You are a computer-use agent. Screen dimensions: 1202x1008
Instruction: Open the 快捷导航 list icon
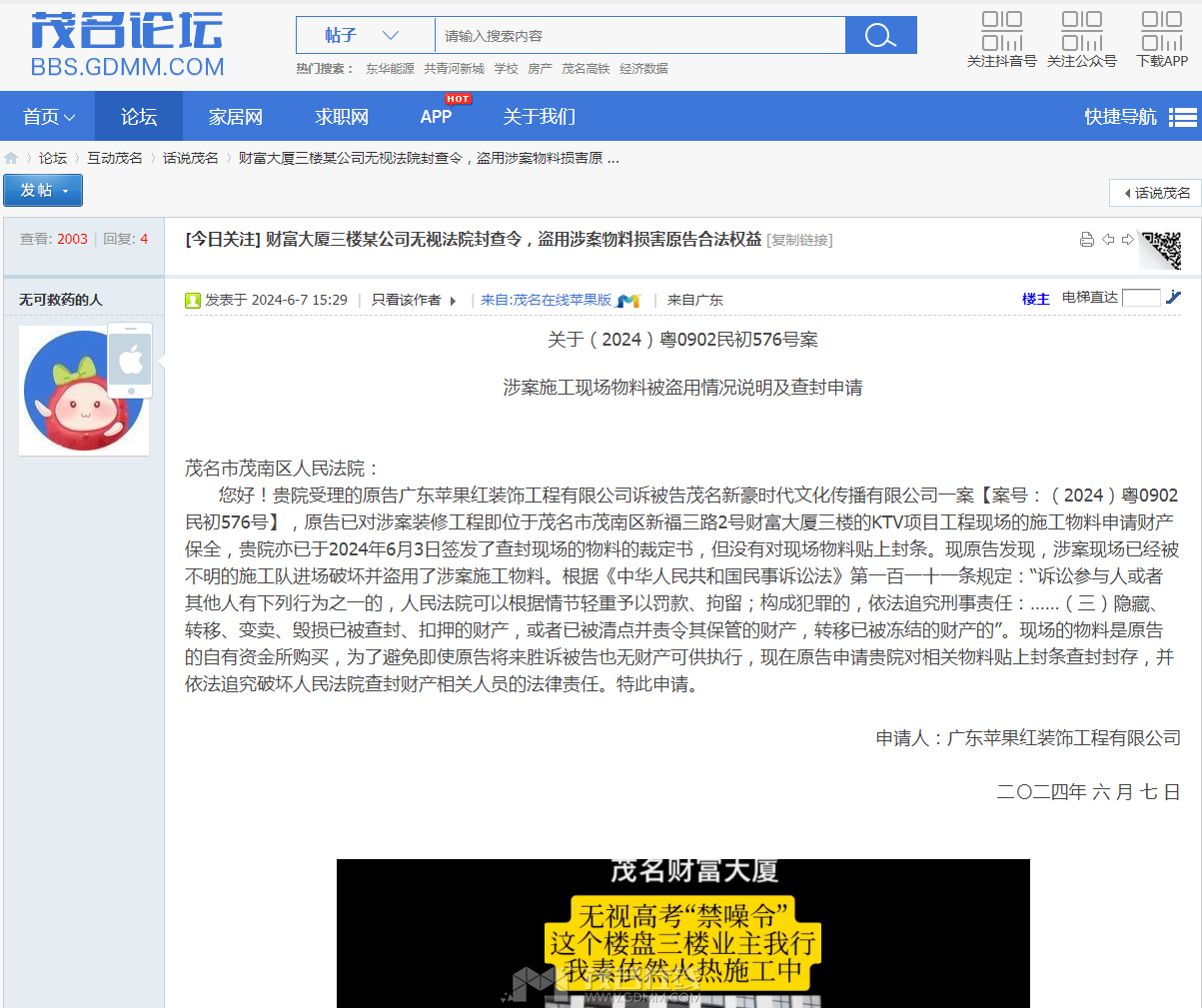click(x=1183, y=117)
